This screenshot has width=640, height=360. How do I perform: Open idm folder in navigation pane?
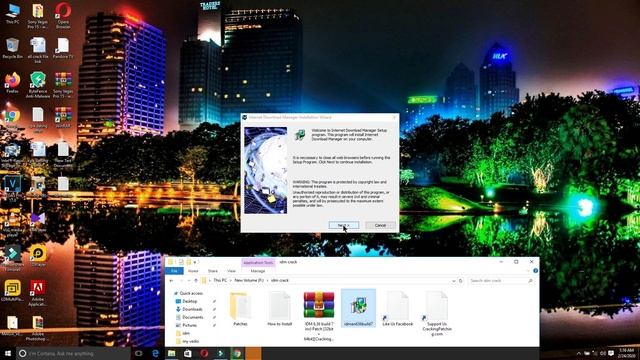(x=183, y=333)
